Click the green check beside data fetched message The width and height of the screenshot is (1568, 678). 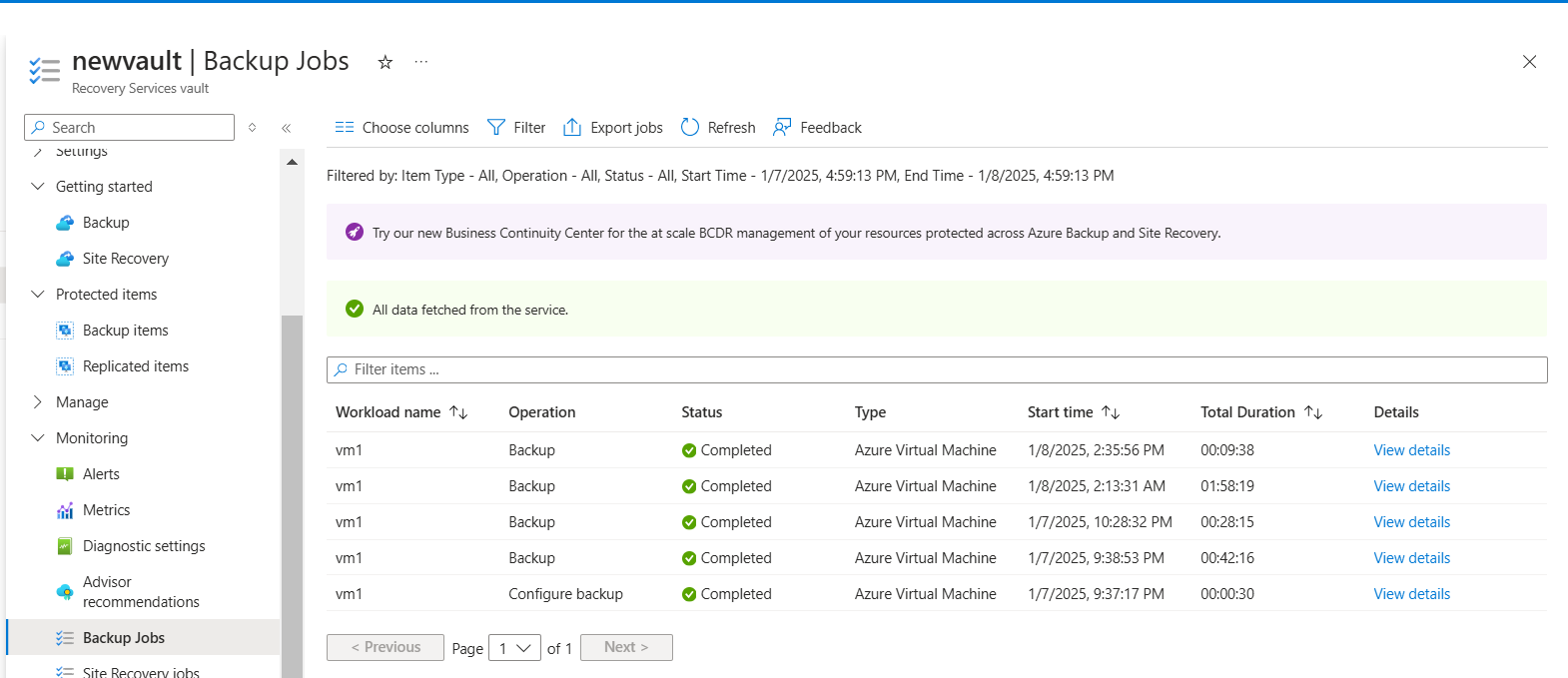(x=355, y=310)
